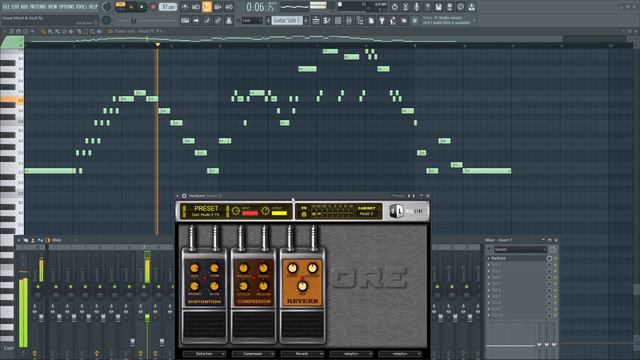Open the Plugin picker icon
Screen dimensions: 640x360
[x=382, y=20]
